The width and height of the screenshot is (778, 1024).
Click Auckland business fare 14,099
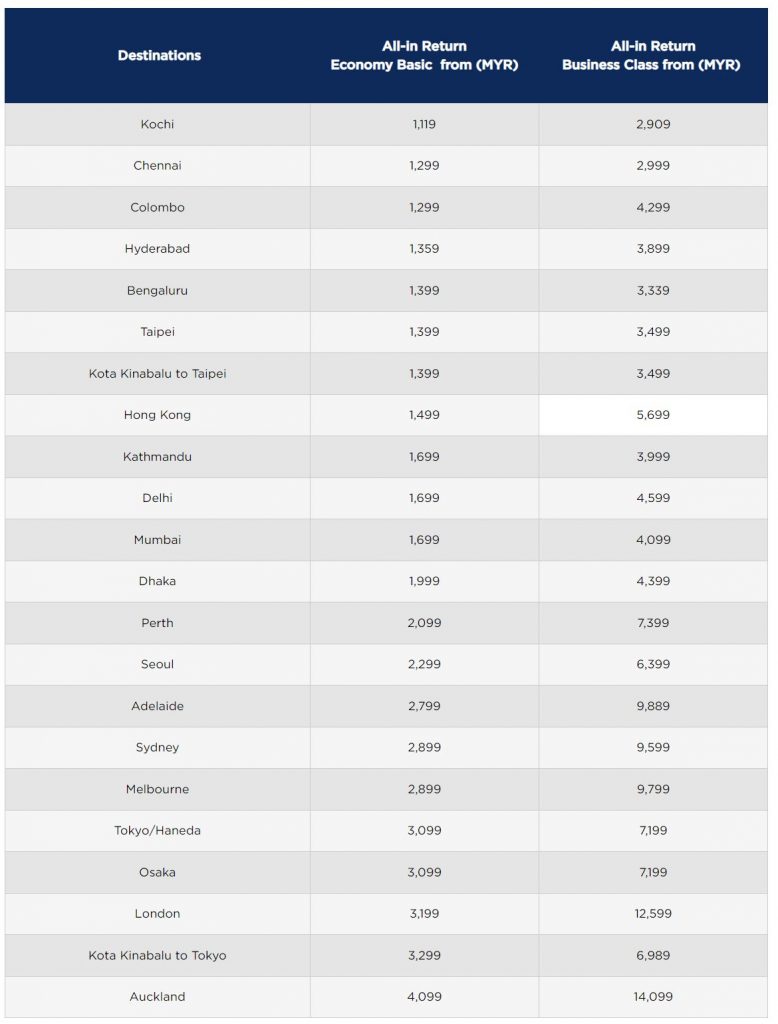tap(653, 997)
